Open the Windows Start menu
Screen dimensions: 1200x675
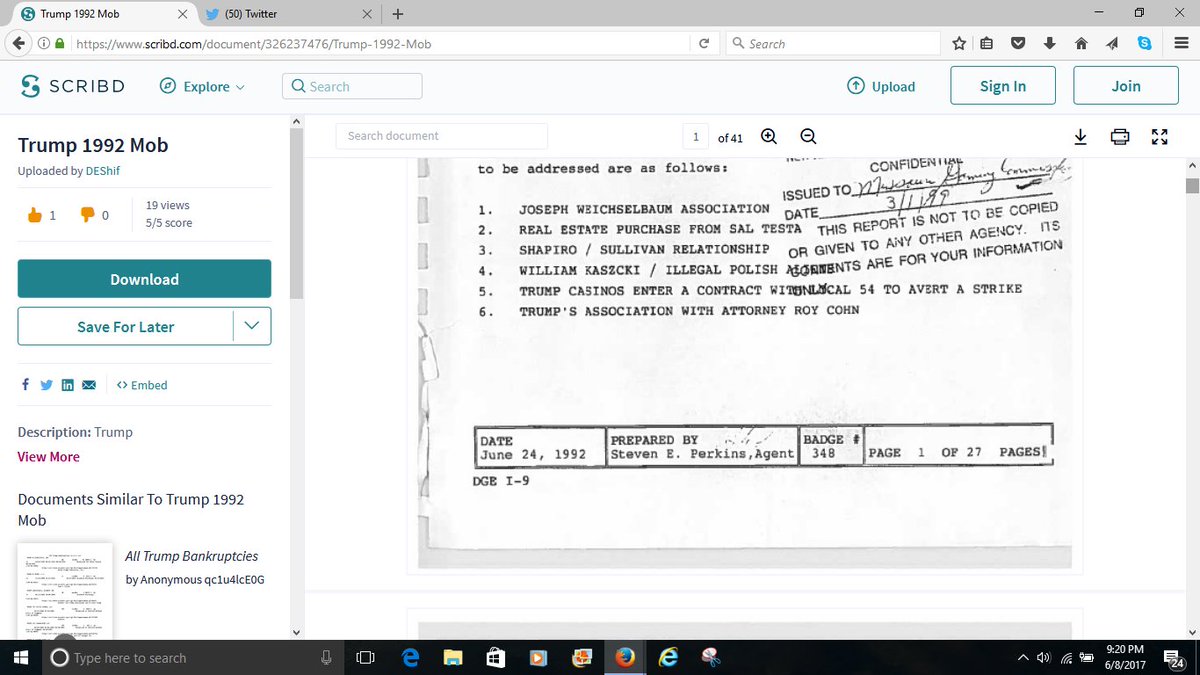pos(20,657)
